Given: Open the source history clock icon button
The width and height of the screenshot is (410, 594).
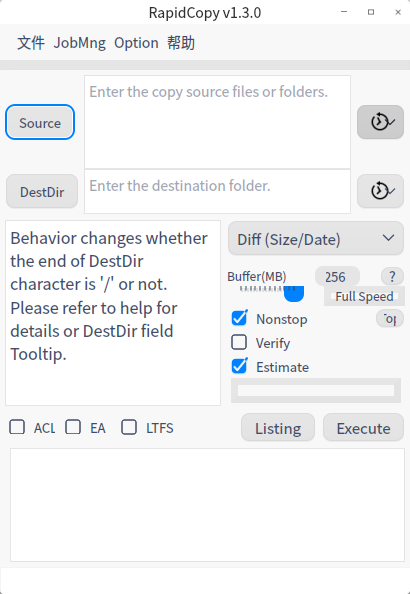Looking at the screenshot, I should [x=380, y=122].
